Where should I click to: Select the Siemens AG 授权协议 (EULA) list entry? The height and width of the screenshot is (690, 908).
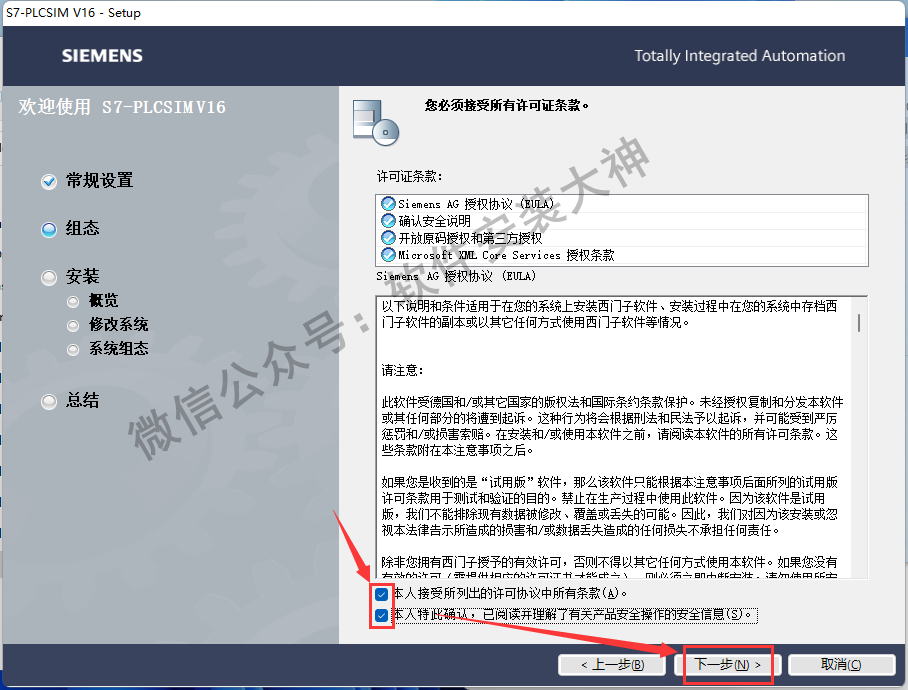point(622,204)
